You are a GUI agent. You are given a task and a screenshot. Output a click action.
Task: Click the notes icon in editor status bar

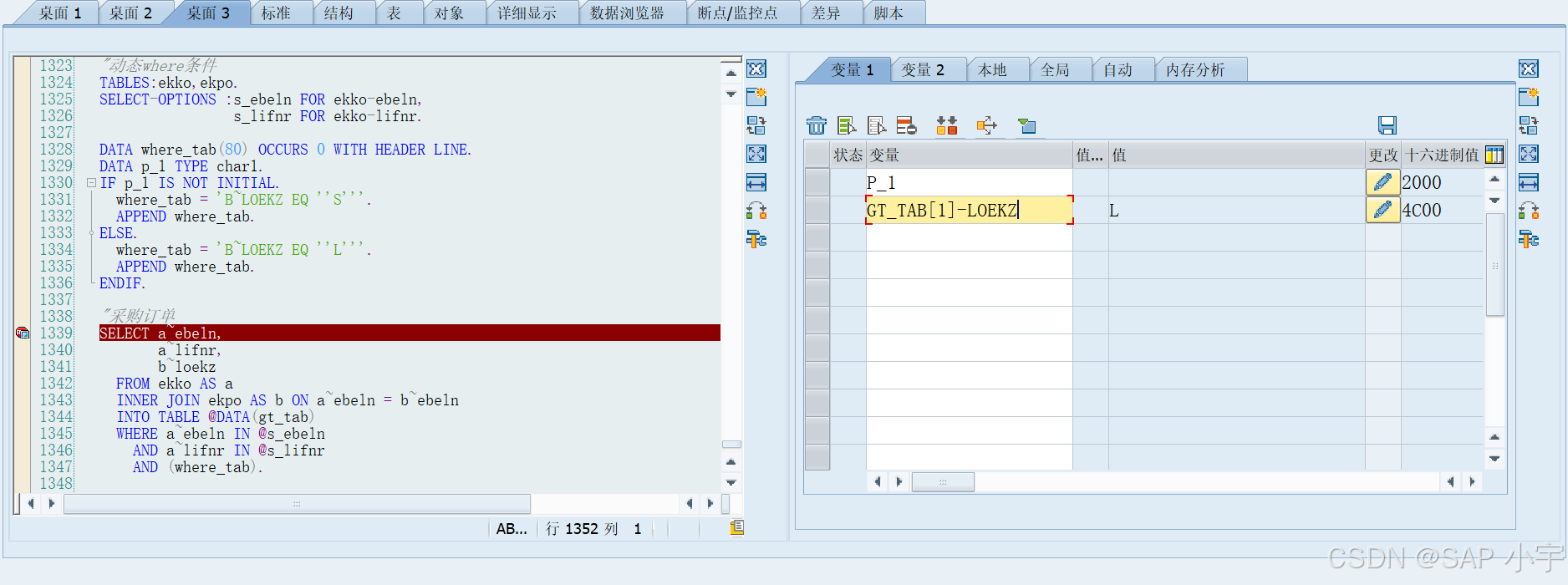click(x=736, y=528)
